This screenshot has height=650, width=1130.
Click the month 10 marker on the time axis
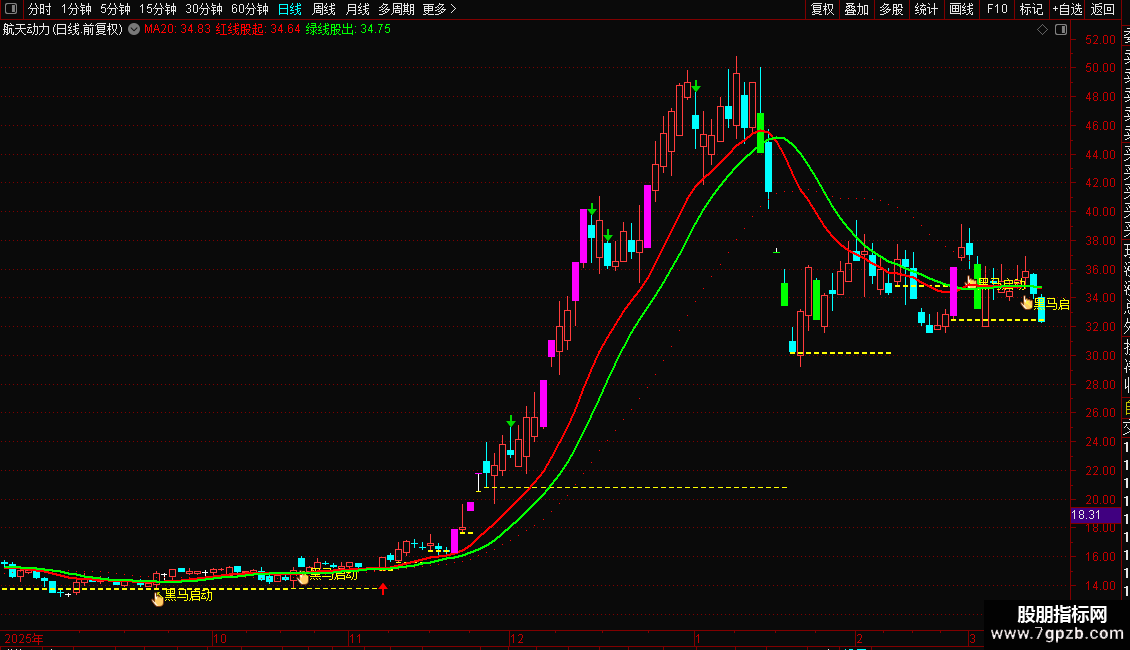220,638
